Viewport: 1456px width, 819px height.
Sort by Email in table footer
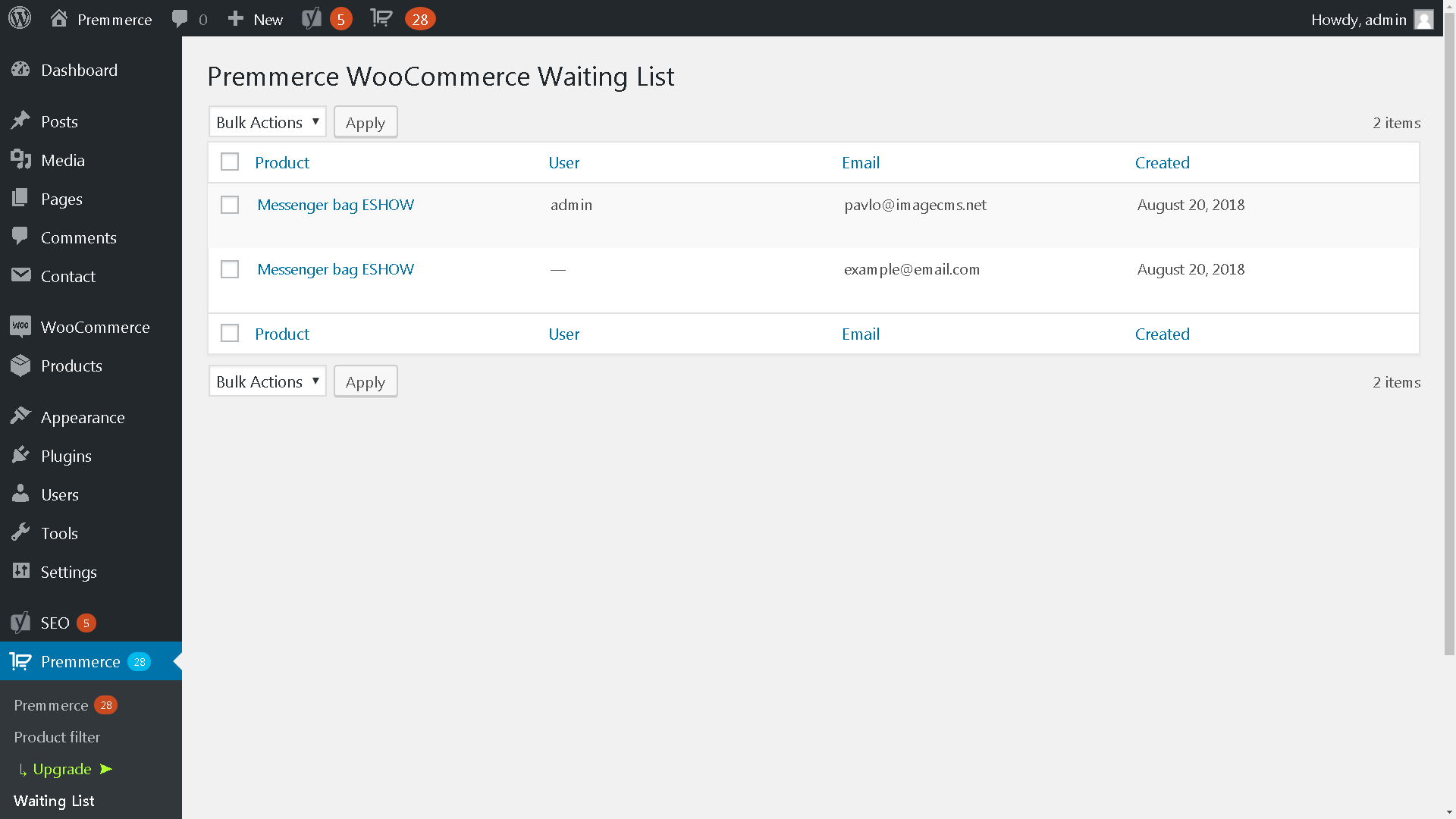coord(861,334)
